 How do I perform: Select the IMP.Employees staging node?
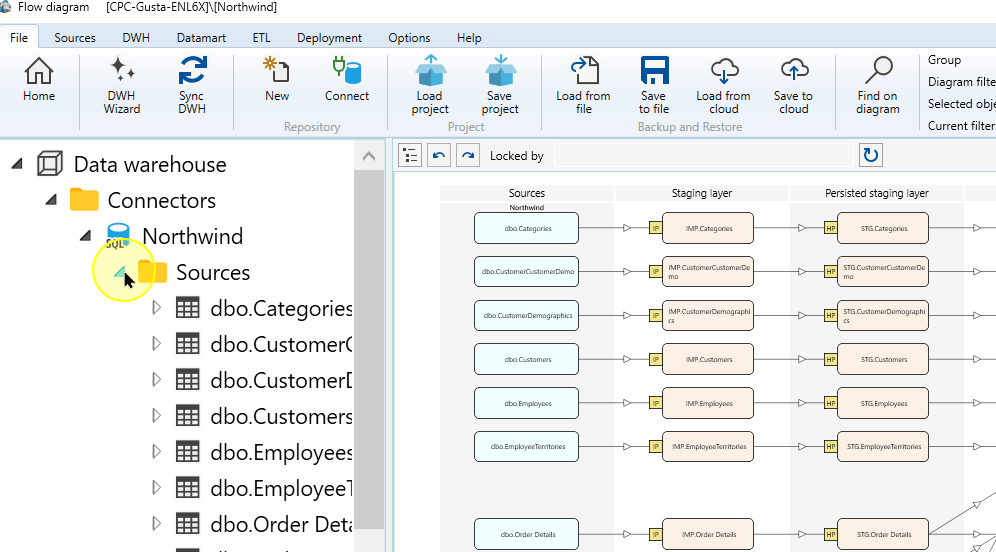[708, 403]
